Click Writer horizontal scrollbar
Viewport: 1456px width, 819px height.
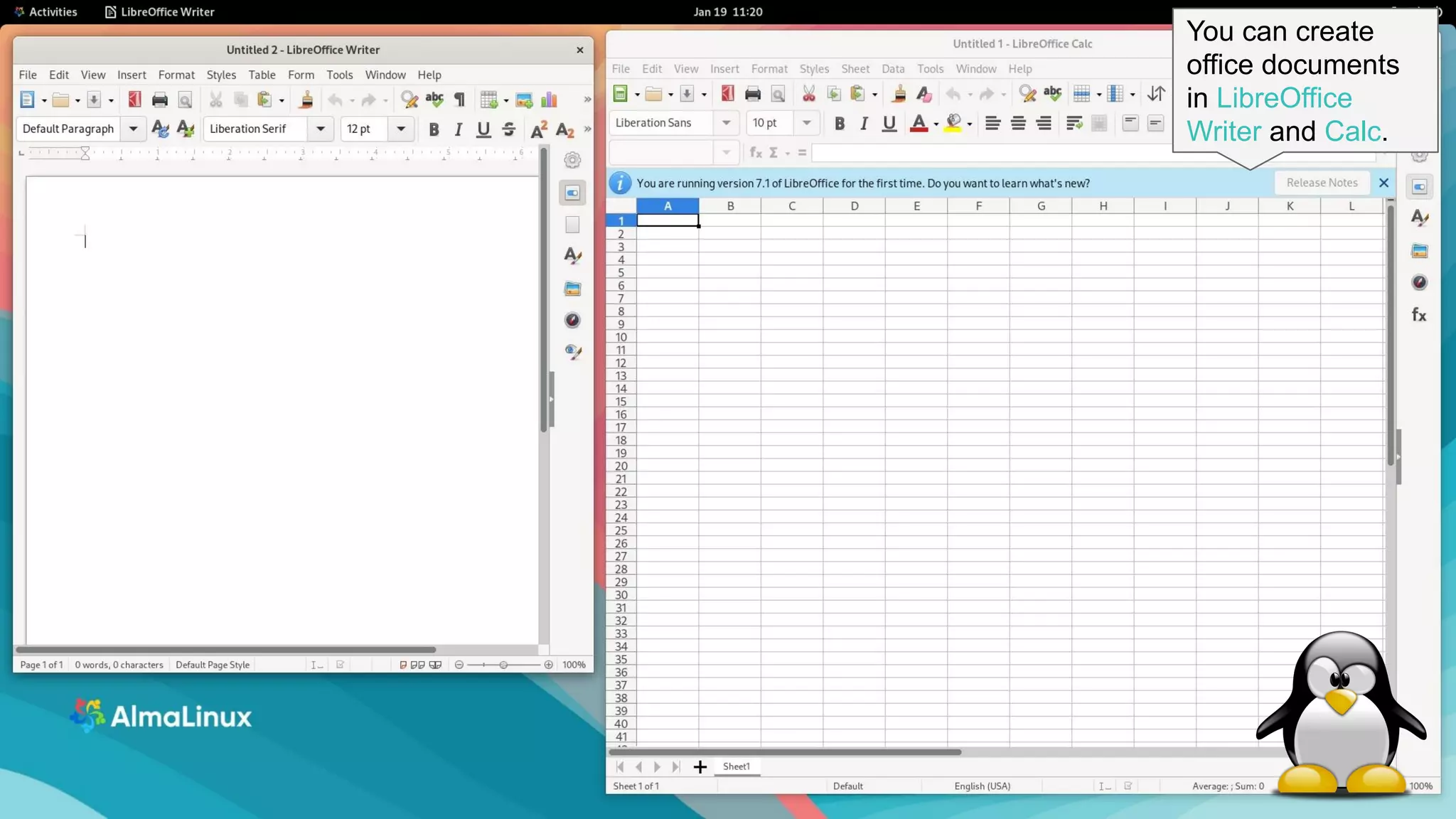click(225, 650)
